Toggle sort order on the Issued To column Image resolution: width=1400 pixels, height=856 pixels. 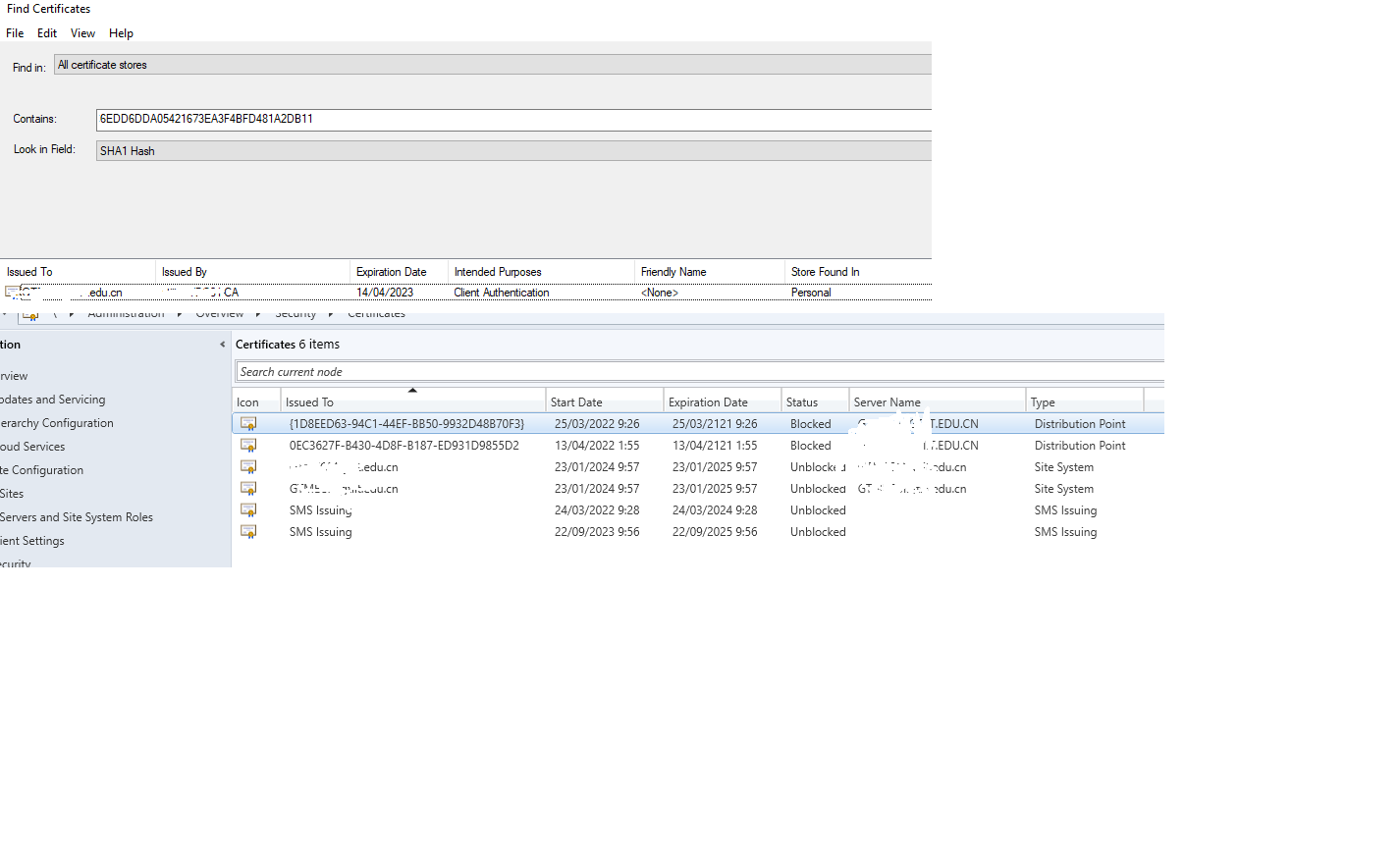[x=412, y=400]
